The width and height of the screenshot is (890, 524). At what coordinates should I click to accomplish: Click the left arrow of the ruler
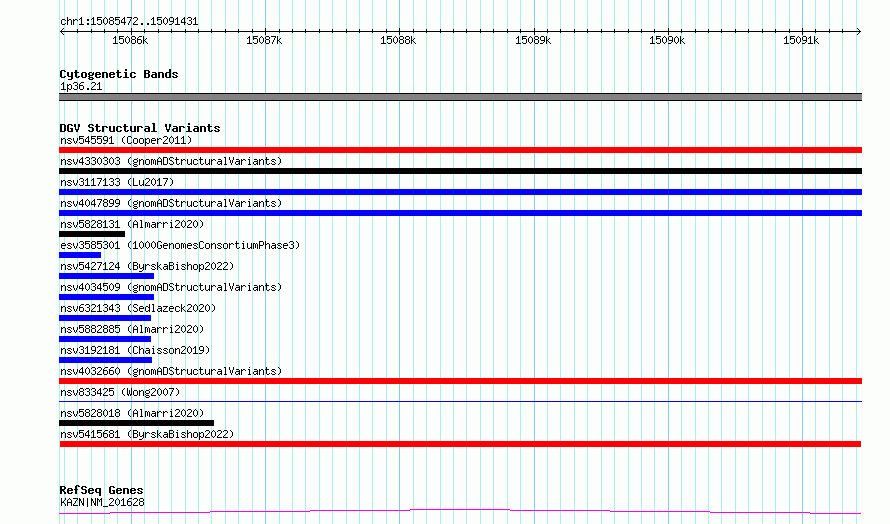(x=62, y=31)
